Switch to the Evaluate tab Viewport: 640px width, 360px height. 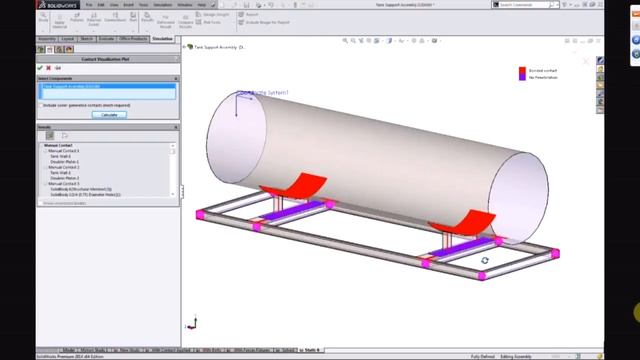[106, 39]
